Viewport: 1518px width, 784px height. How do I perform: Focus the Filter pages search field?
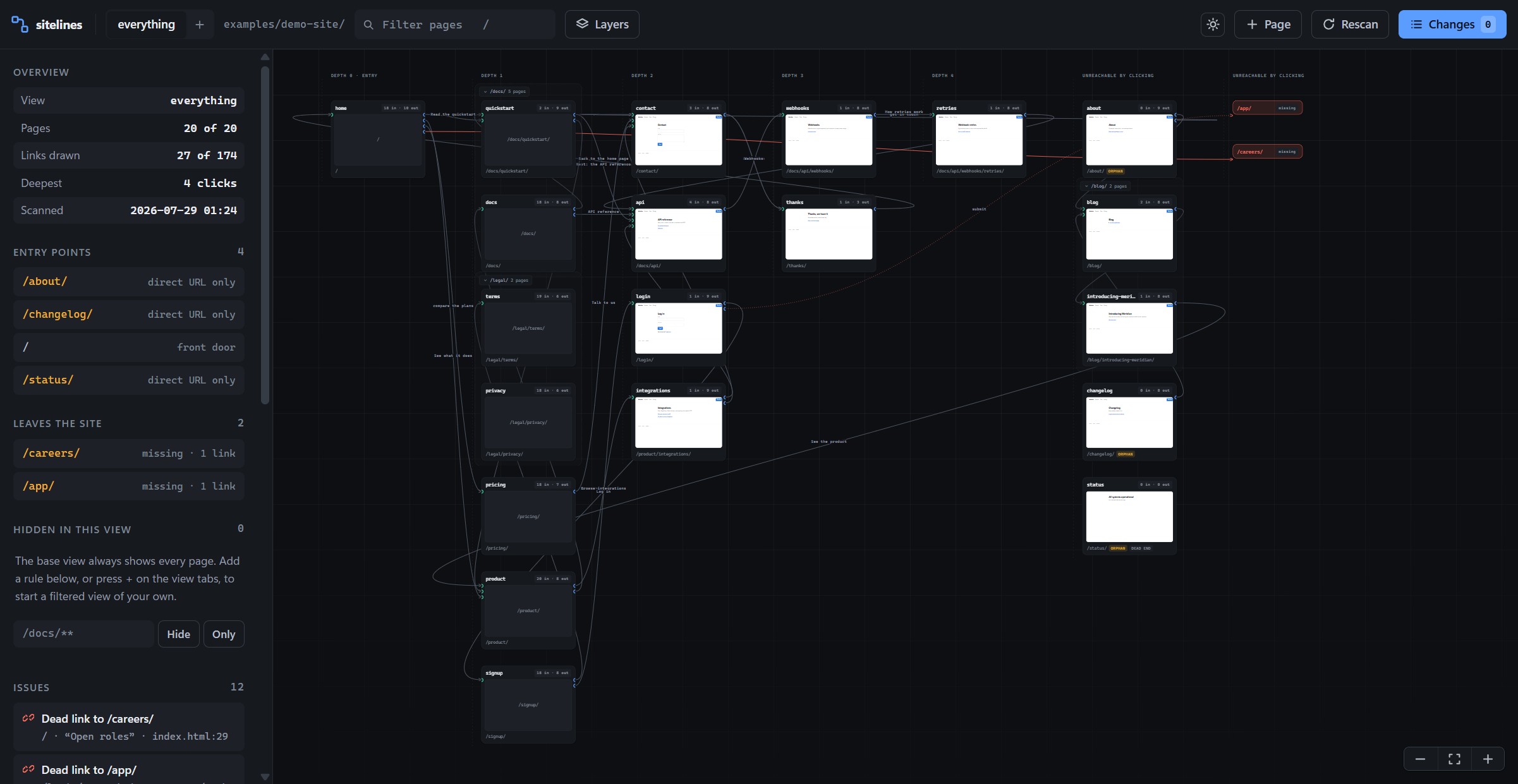(x=455, y=25)
